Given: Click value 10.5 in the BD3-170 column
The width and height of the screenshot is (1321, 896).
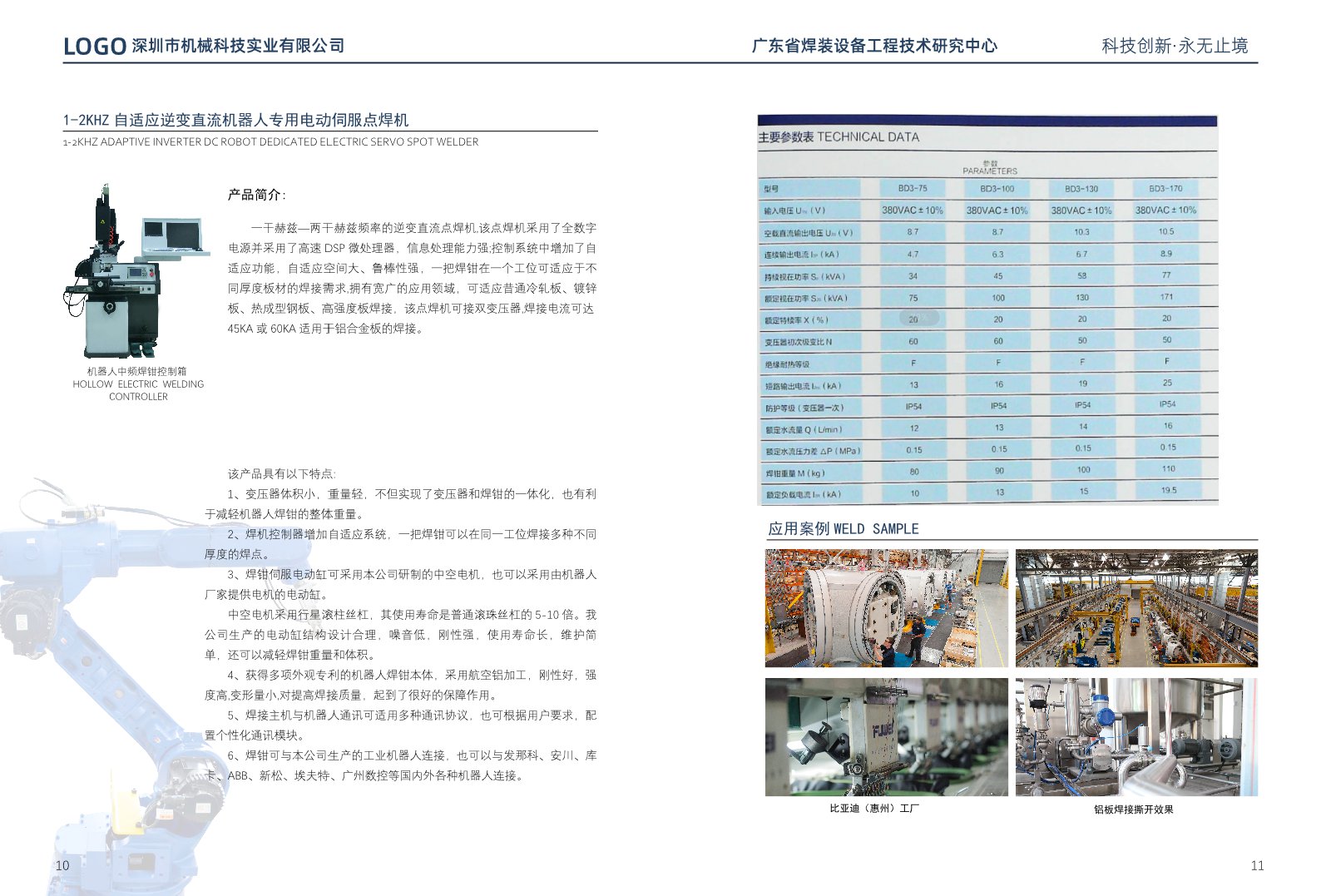Looking at the screenshot, I should 1166,231.
